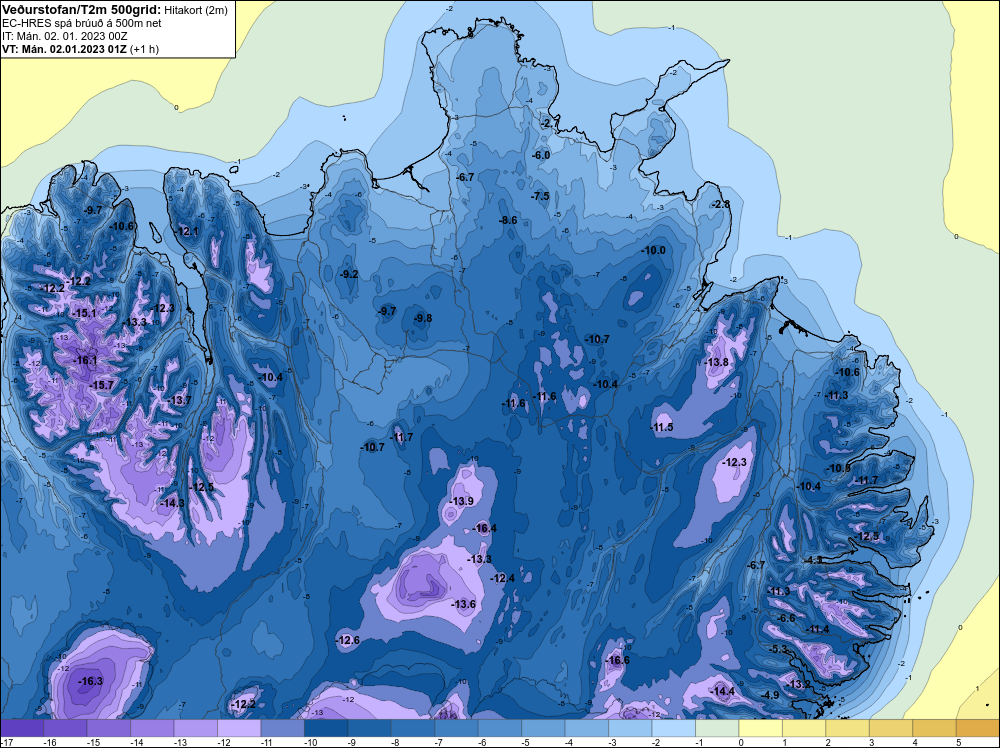Pick the light blue legend swatch between -3 and -2
This screenshot has width=1000, height=748.
pyautogui.click(x=630, y=728)
